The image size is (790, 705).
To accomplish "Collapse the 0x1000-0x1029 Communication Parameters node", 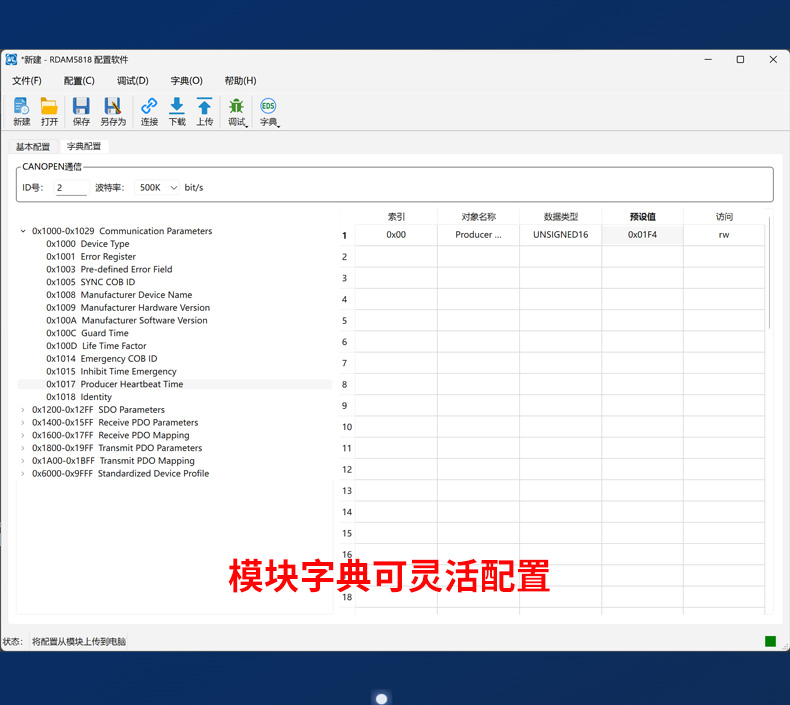I will tap(23, 231).
